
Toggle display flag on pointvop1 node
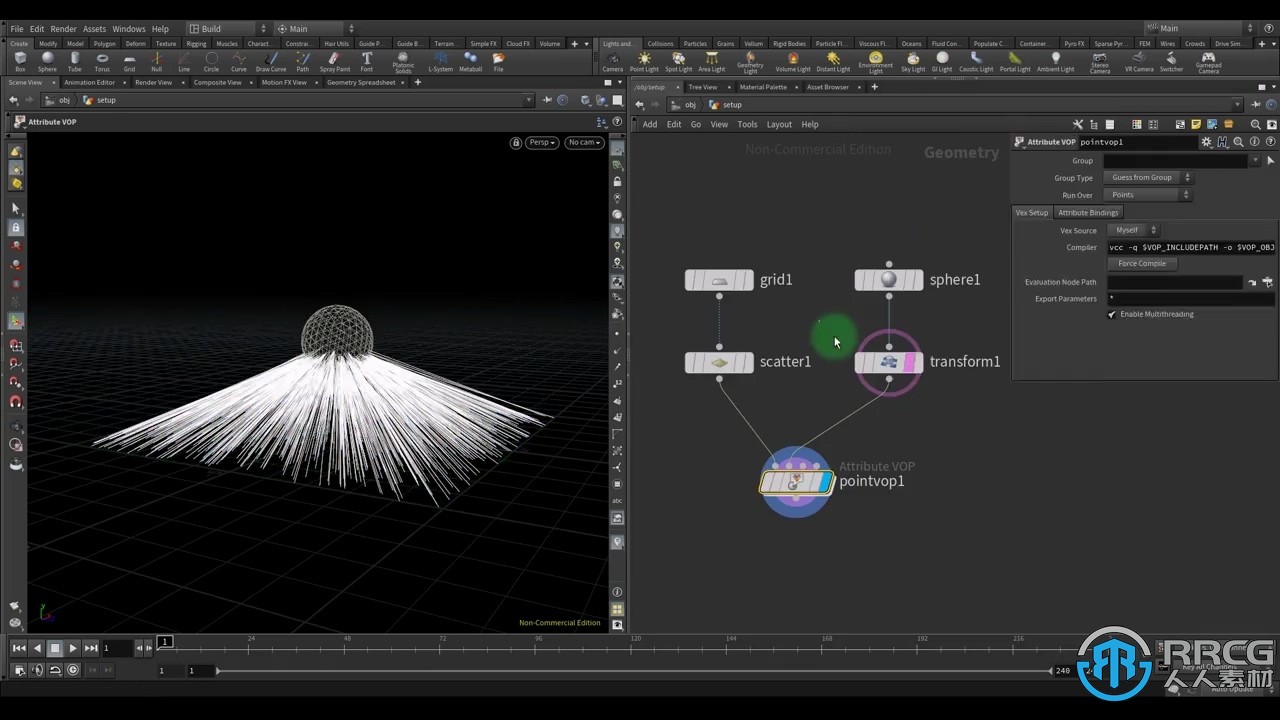click(x=826, y=483)
